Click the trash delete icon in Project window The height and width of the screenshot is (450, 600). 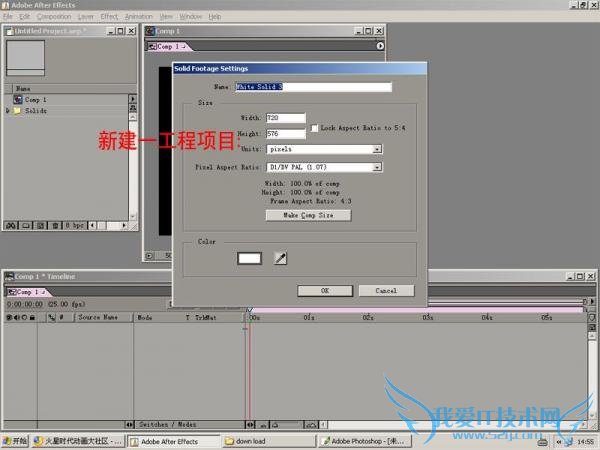(x=55, y=225)
